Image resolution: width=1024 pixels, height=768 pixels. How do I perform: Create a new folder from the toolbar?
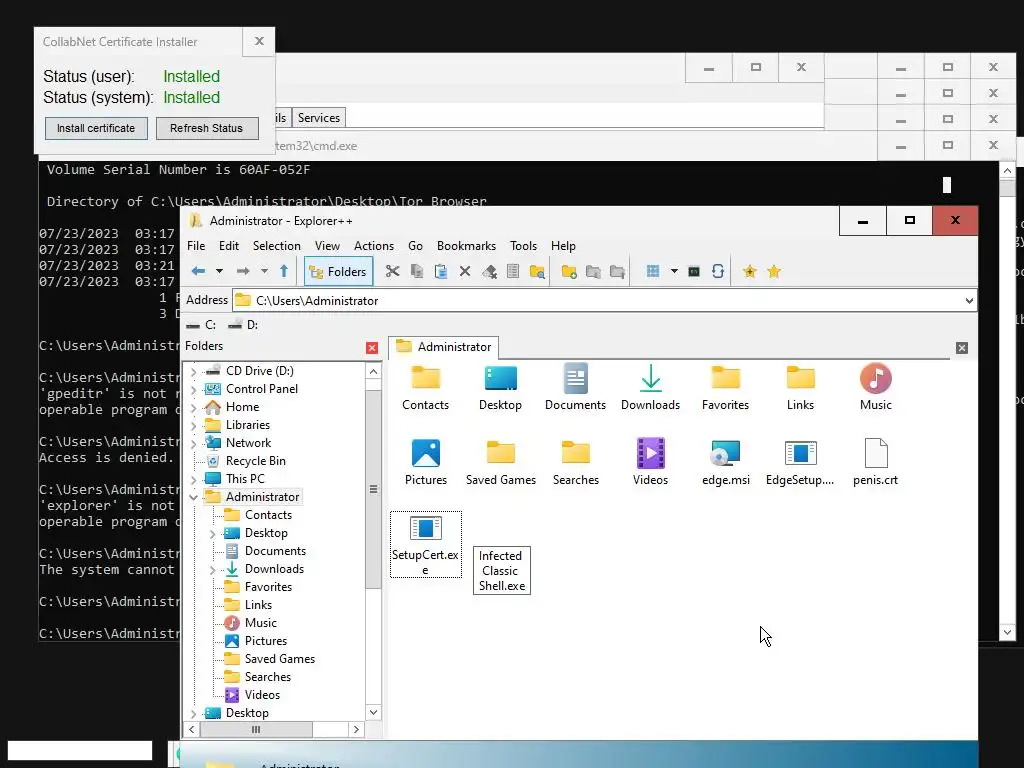569,271
